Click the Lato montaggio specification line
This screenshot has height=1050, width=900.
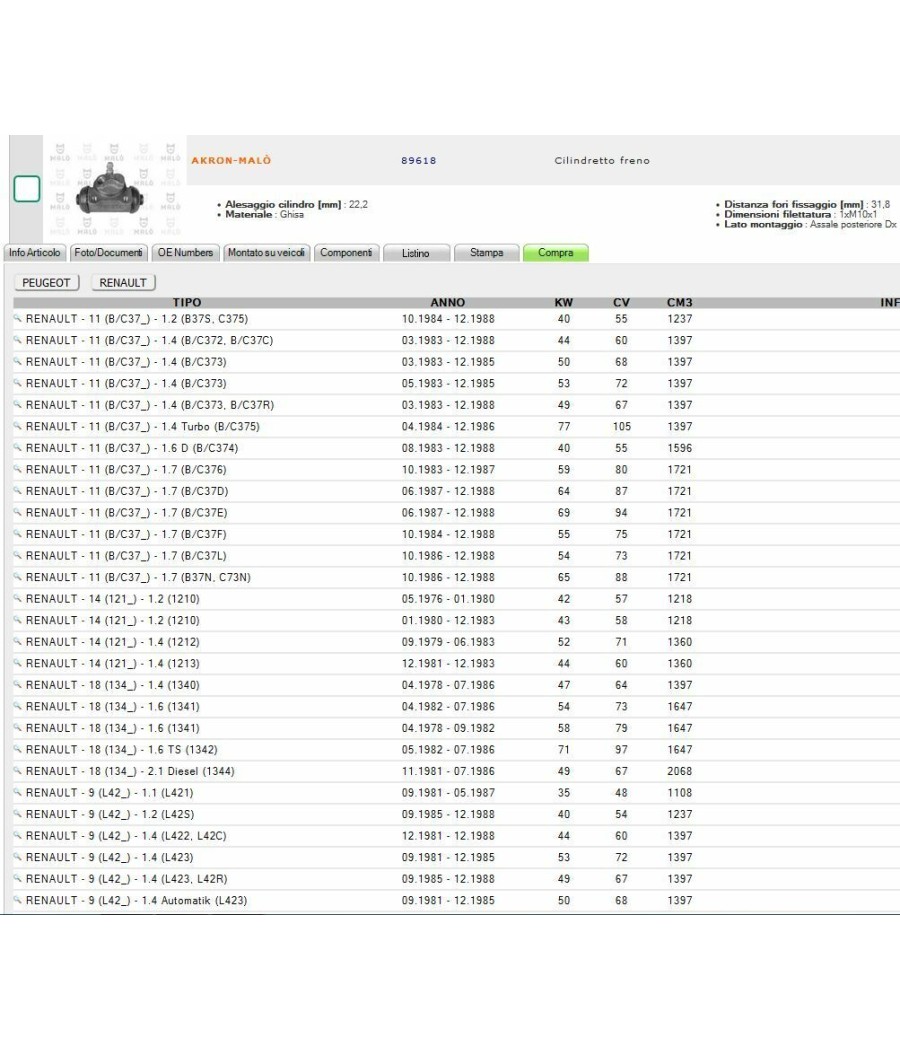click(810, 224)
